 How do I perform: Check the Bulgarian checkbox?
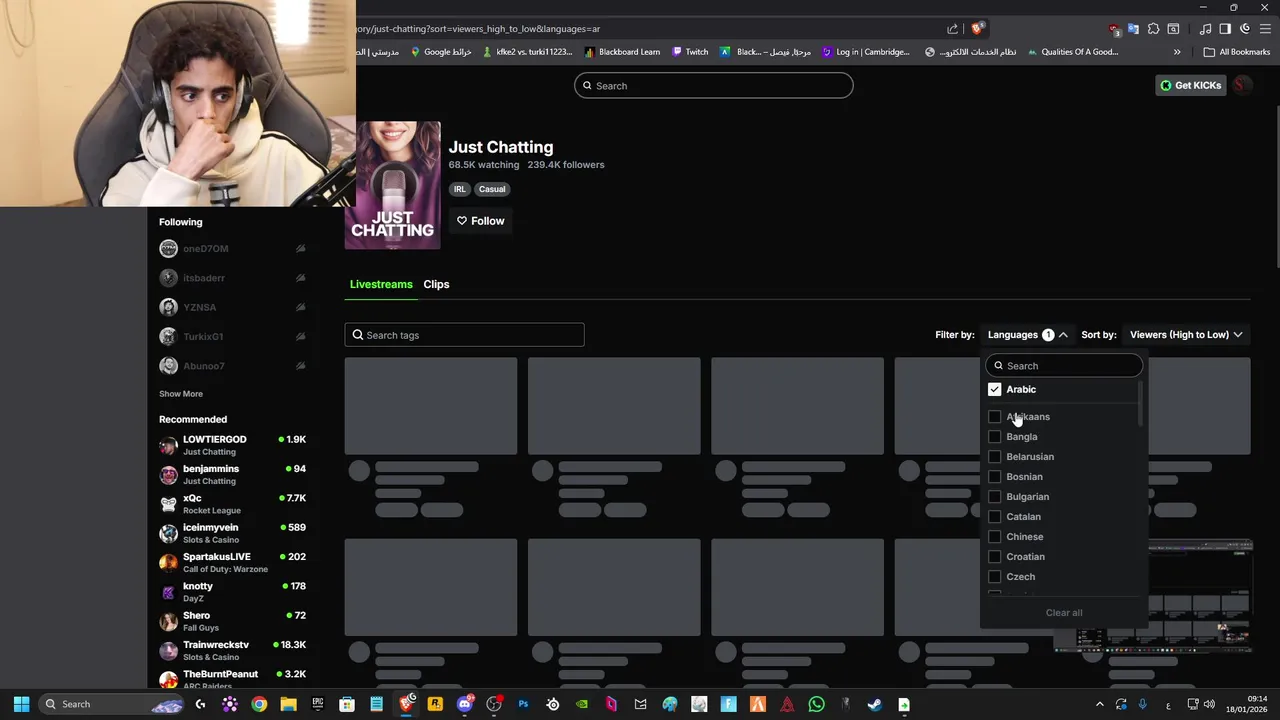pos(994,497)
